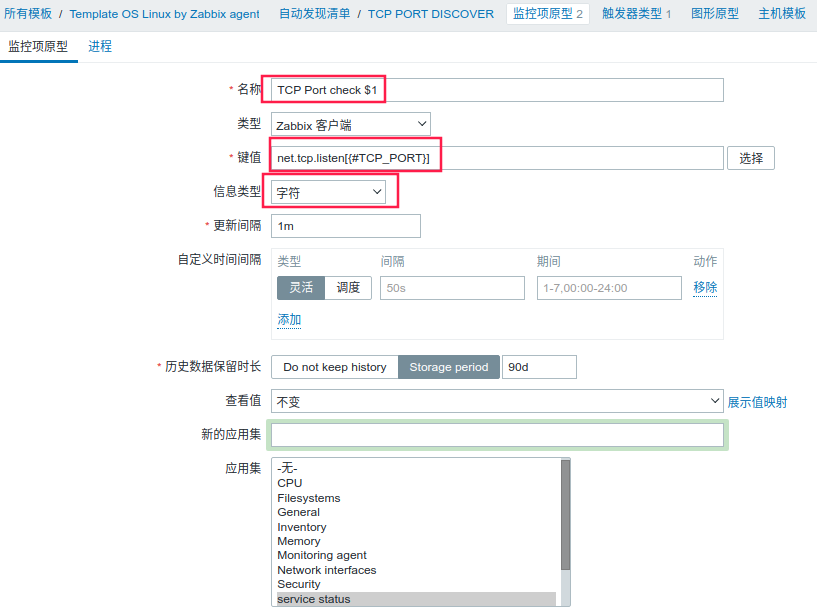Select CPU in the 应用集 list
Viewport: 817px width, 612px height.
coord(290,482)
